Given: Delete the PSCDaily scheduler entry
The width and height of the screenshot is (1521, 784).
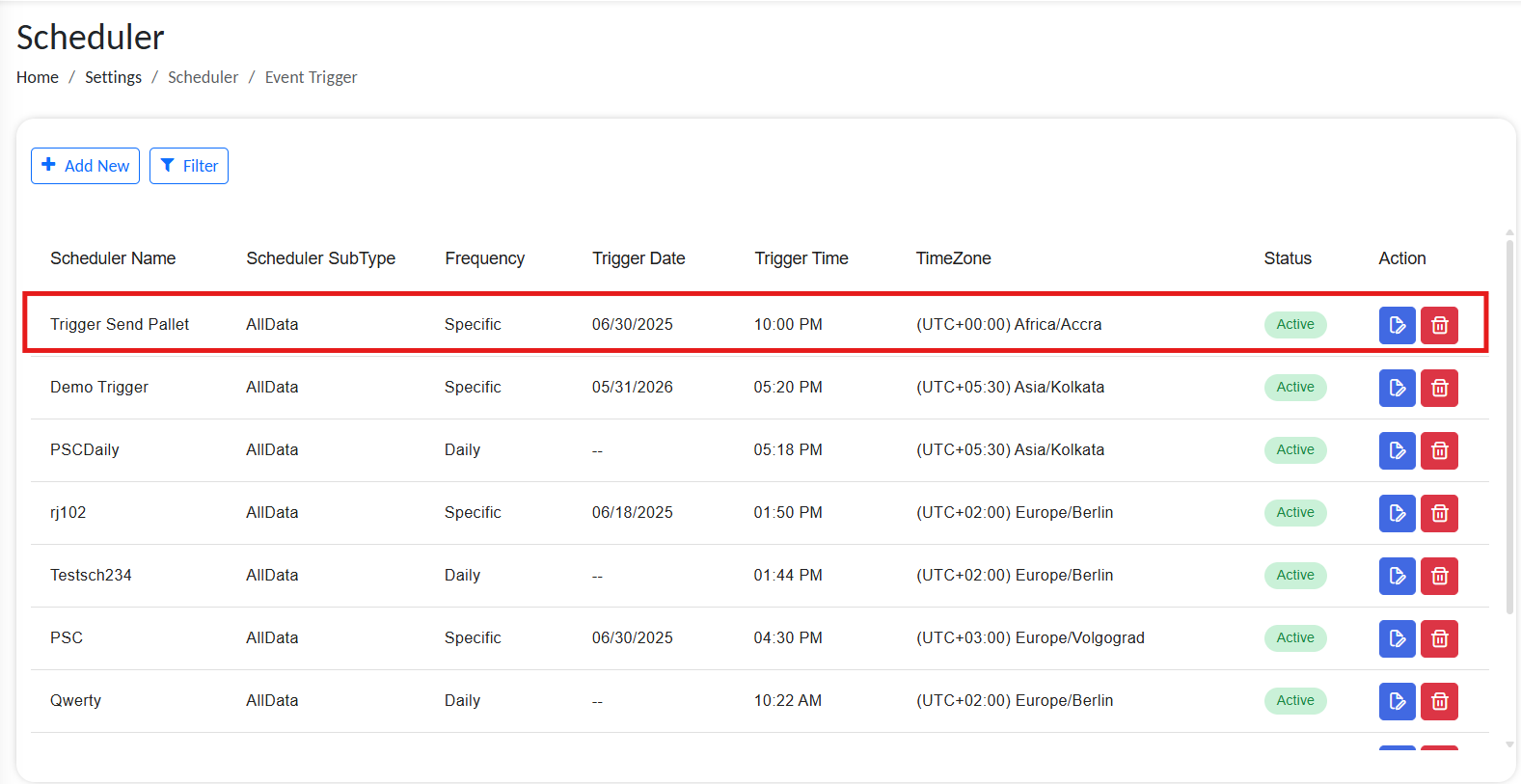Looking at the screenshot, I should click(x=1439, y=450).
